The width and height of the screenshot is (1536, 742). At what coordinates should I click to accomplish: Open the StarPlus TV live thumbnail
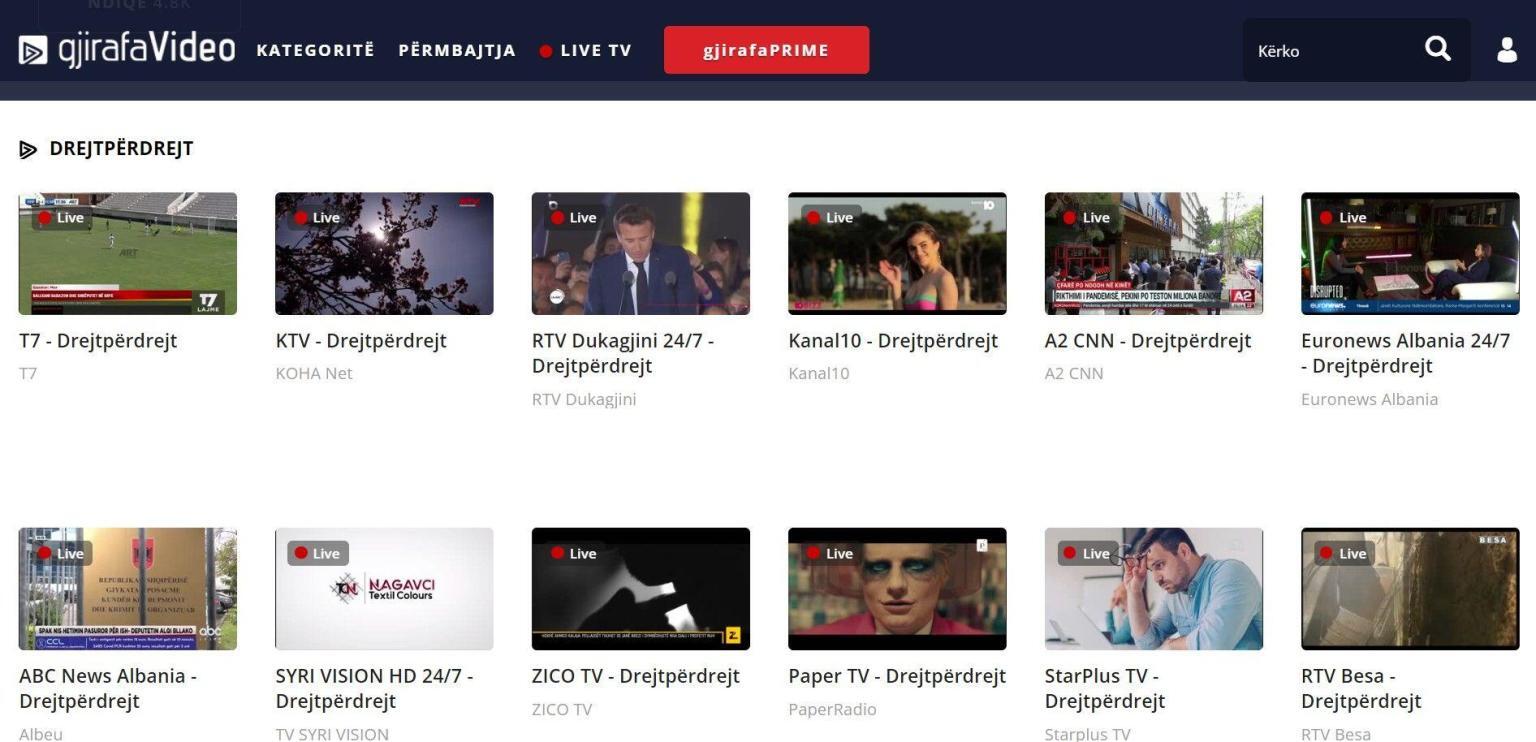point(1154,589)
